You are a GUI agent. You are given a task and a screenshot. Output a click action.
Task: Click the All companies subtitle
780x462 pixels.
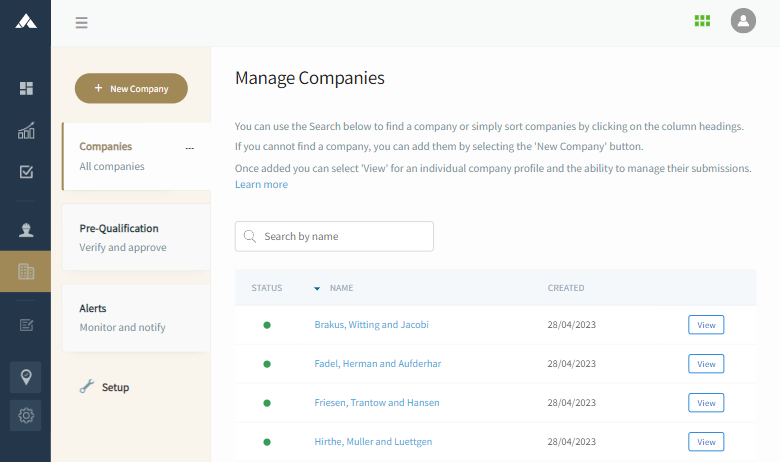click(x=112, y=167)
